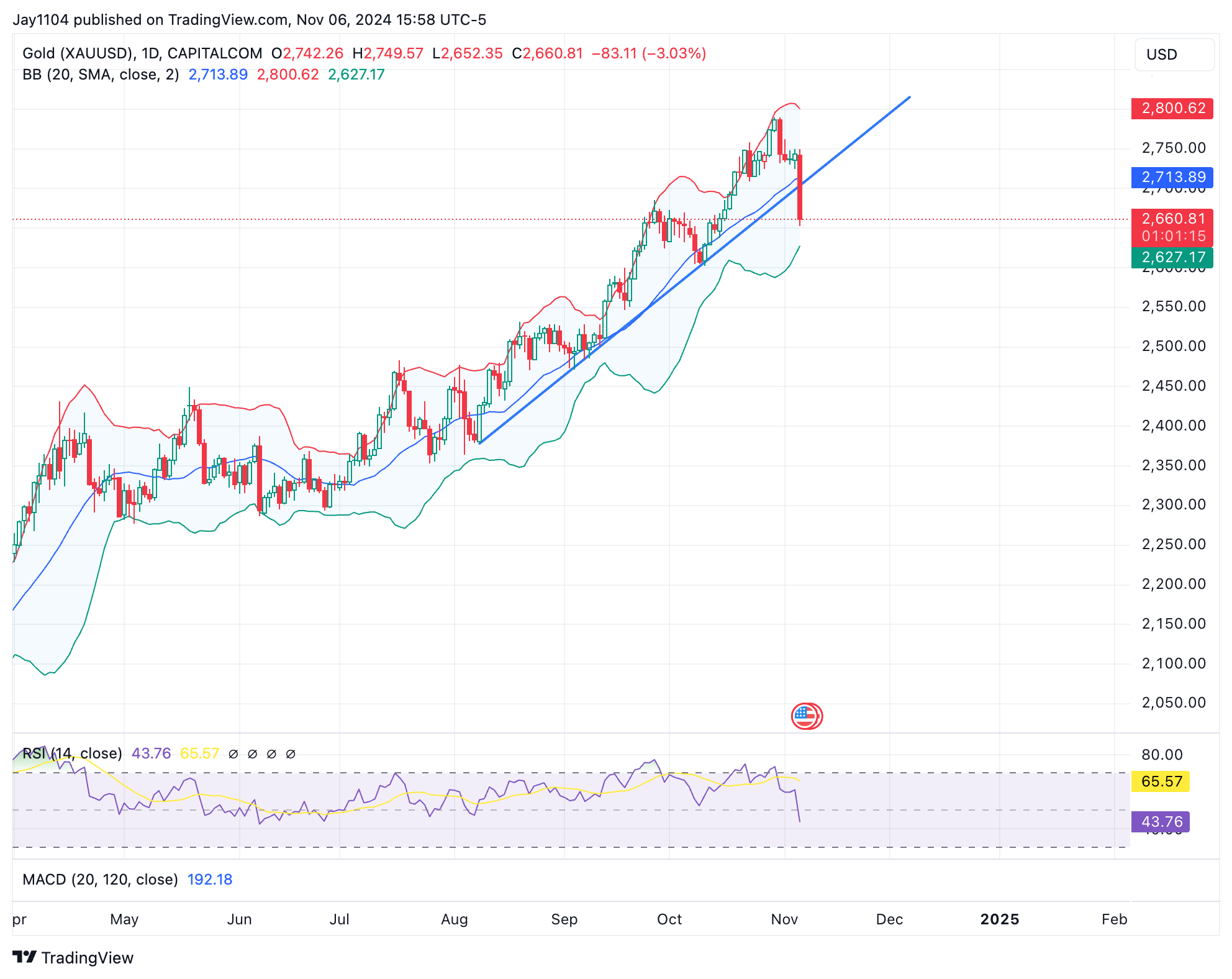This screenshot has height=979, width=1232.
Task: Click the high price H2,749.57
Action: (x=387, y=53)
